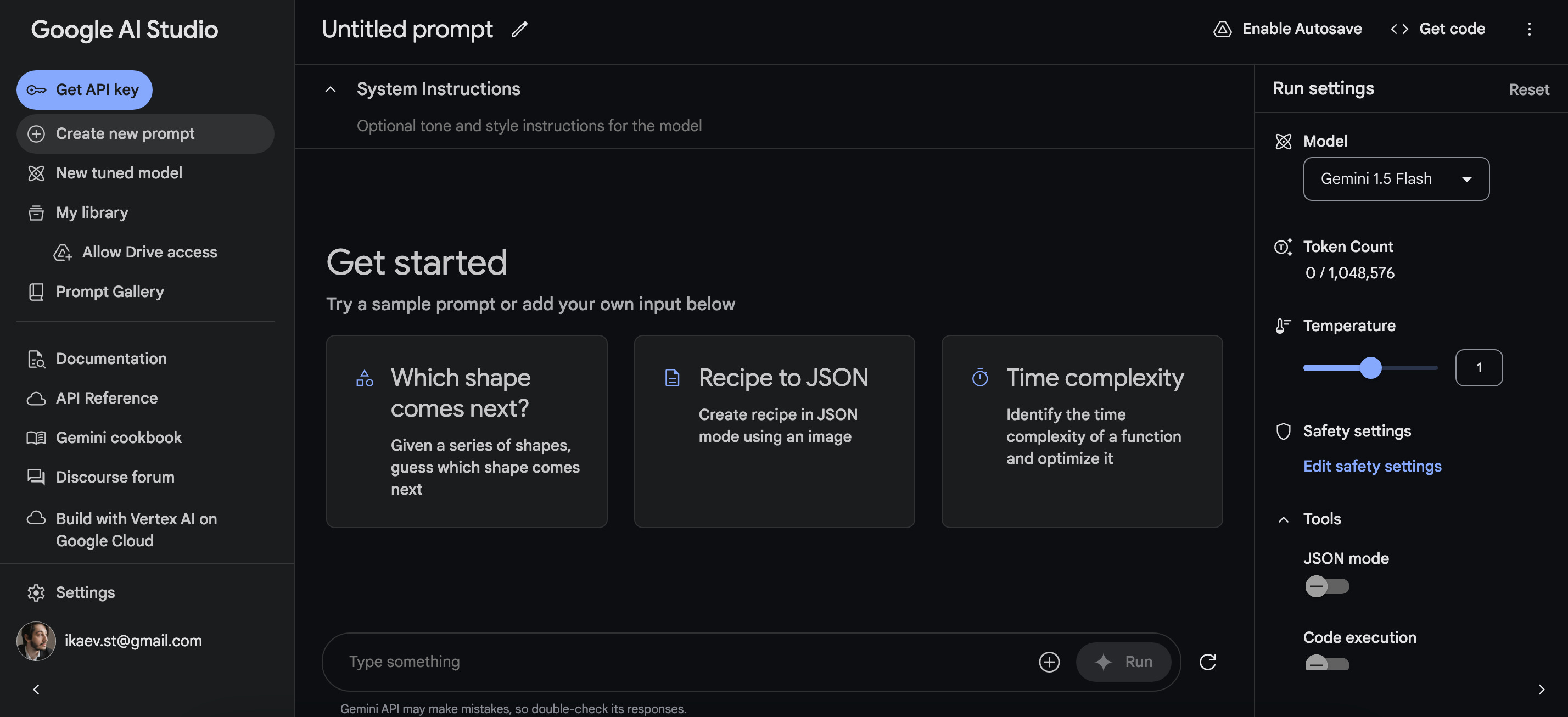The height and width of the screenshot is (717, 1568).
Task: Open Settings in the sidebar
Action: [145, 593]
